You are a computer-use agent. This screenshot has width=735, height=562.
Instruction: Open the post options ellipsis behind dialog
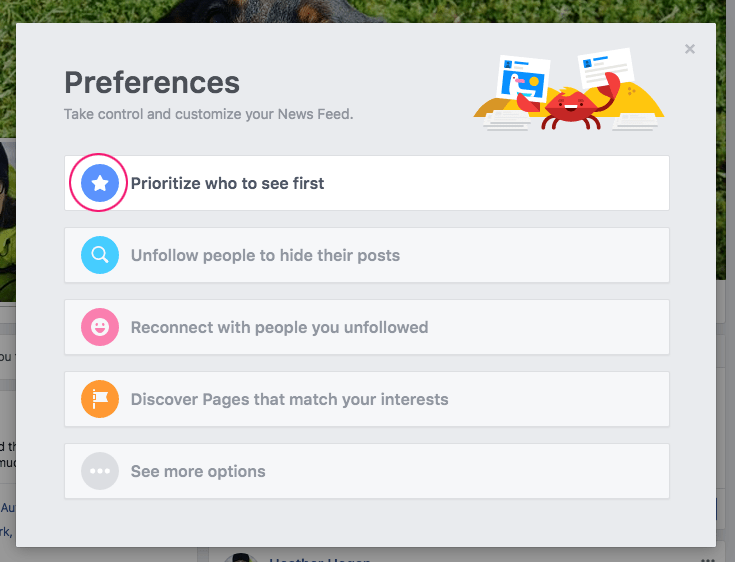pyautogui.click(x=709, y=557)
